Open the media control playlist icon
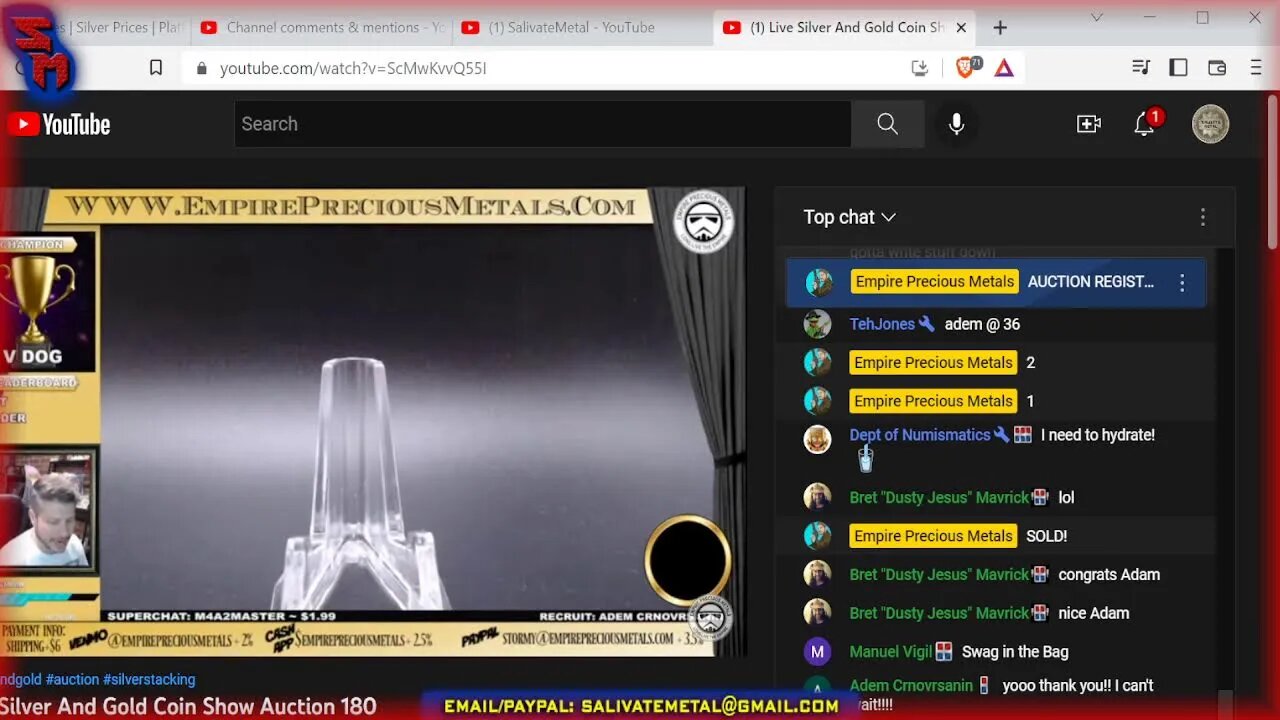The width and height of the screenshot is (1280, 720). click(x=1141, y=68)
